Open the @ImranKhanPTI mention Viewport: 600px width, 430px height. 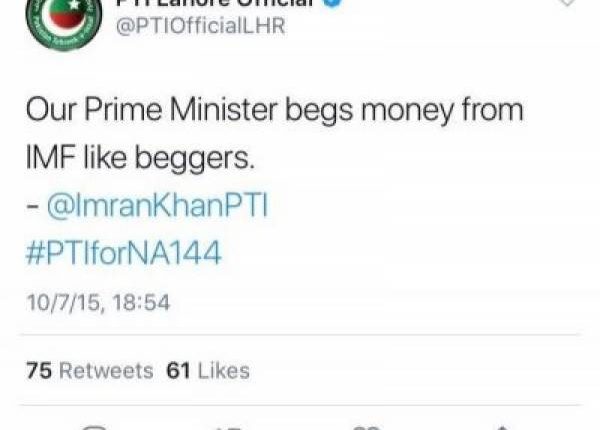[157, 205]
